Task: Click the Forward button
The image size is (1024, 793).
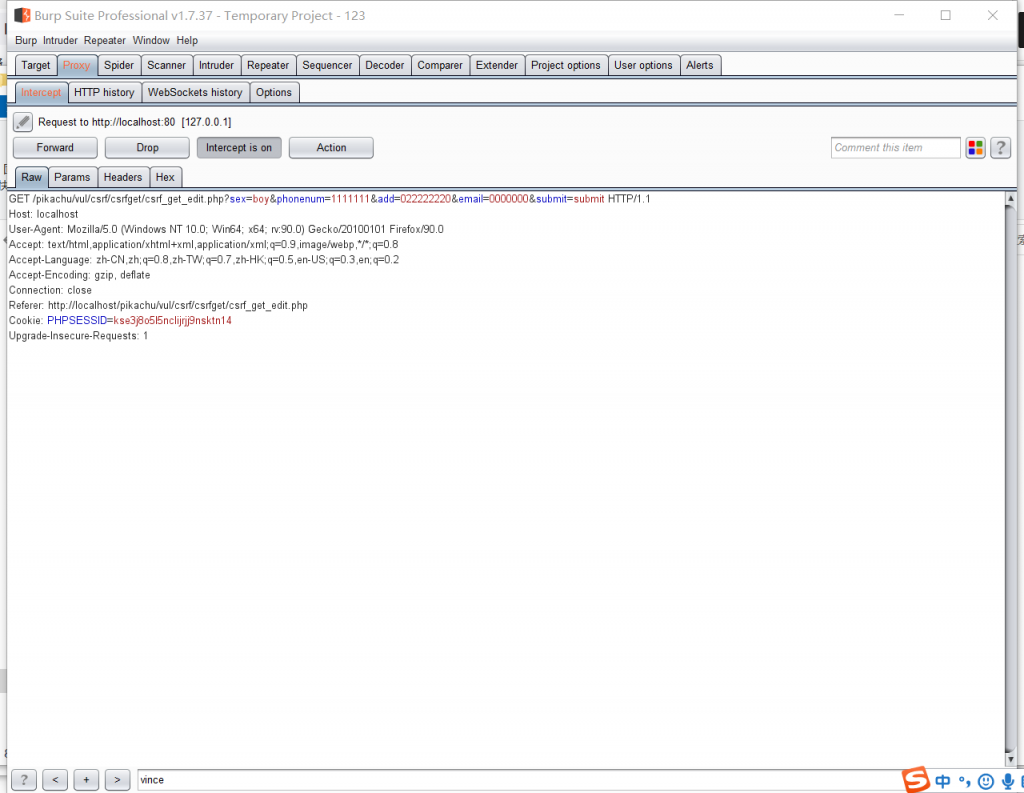Action: tap(55, 148)
